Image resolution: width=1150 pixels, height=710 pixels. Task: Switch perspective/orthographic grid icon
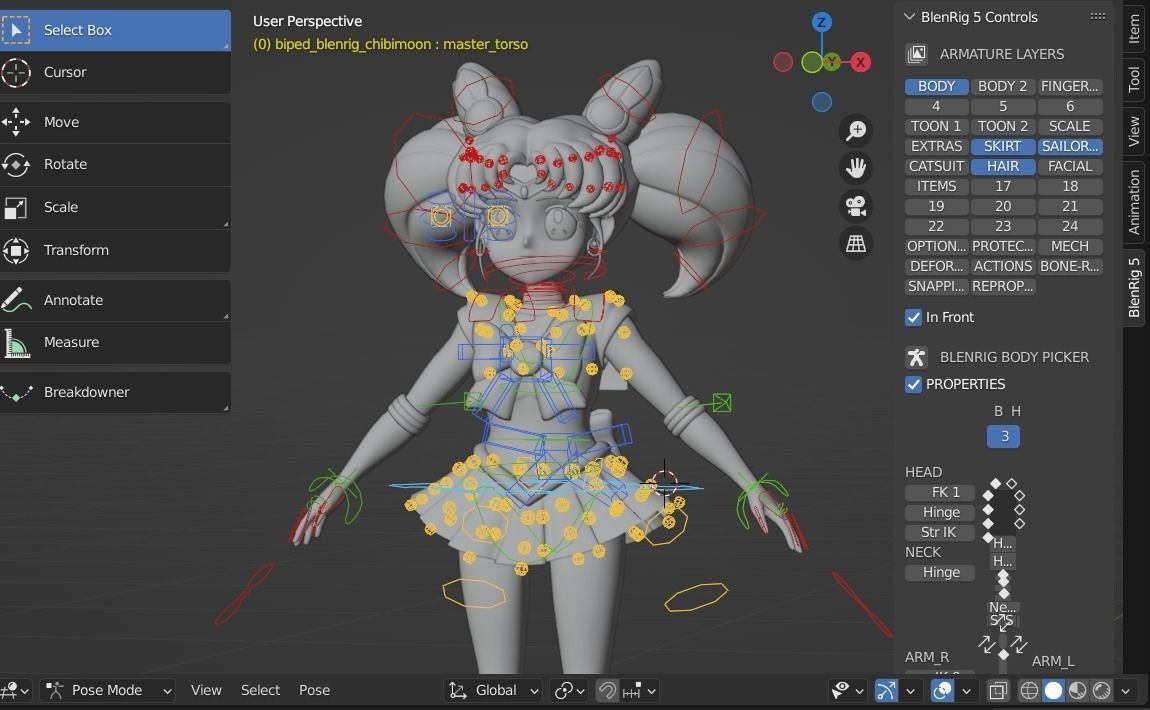[x=856, y=244]
